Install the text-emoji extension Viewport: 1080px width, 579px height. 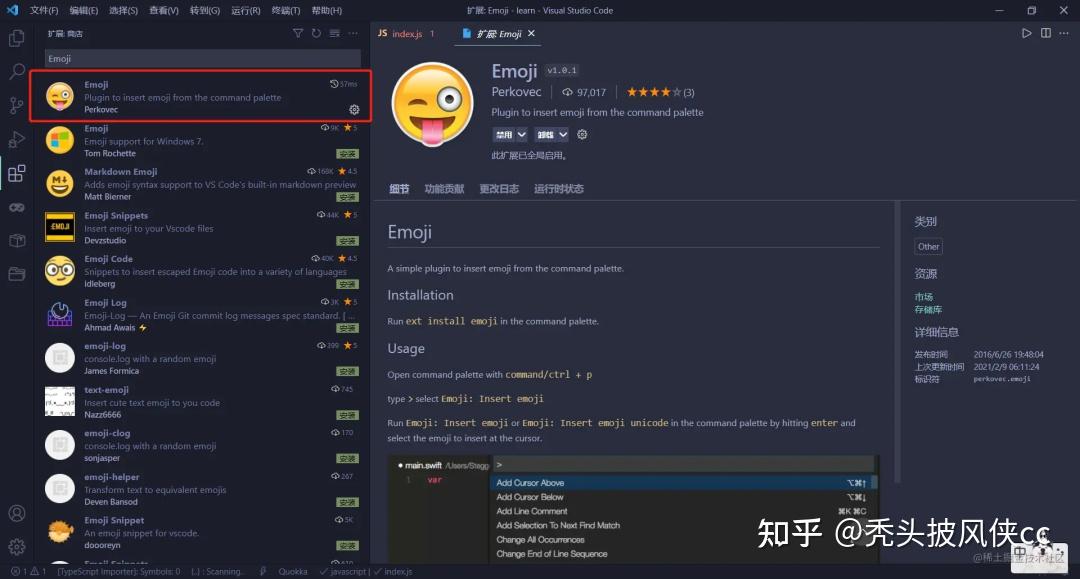[x=347, y=415]
